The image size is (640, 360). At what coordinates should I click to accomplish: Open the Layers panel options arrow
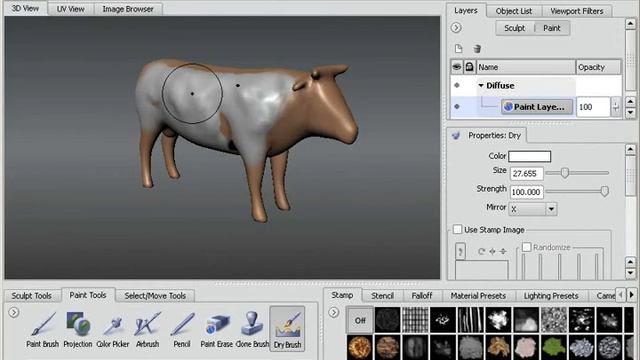[456, 27]
